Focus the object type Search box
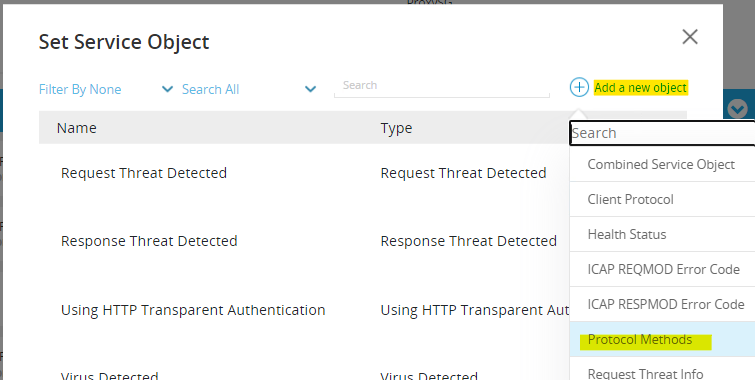 tap(662, 132)
